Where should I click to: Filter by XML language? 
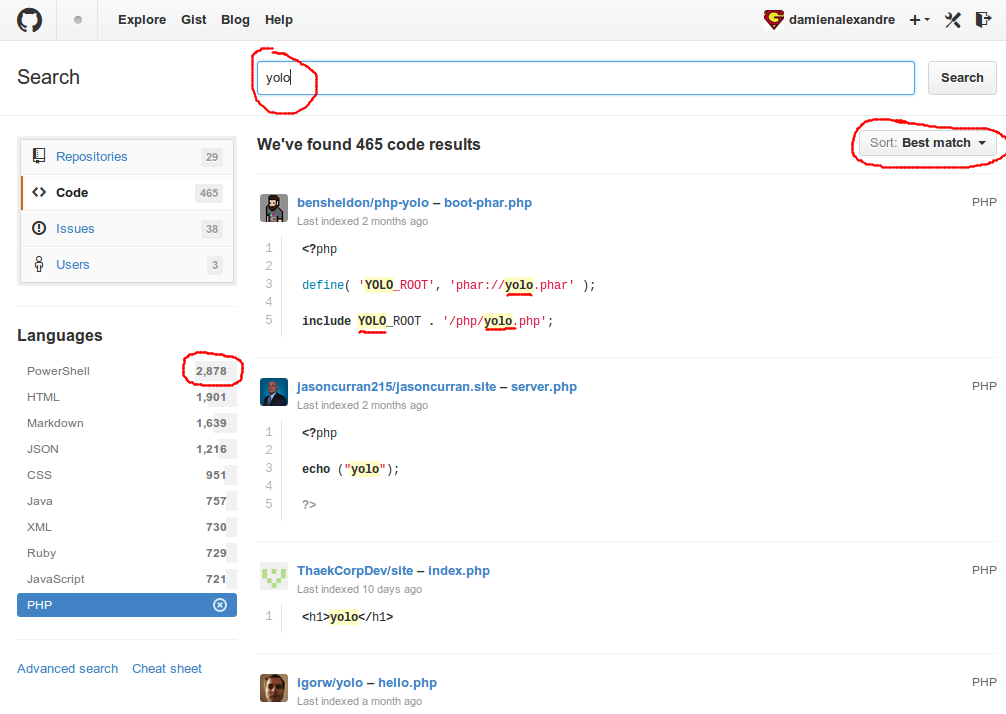127,527
